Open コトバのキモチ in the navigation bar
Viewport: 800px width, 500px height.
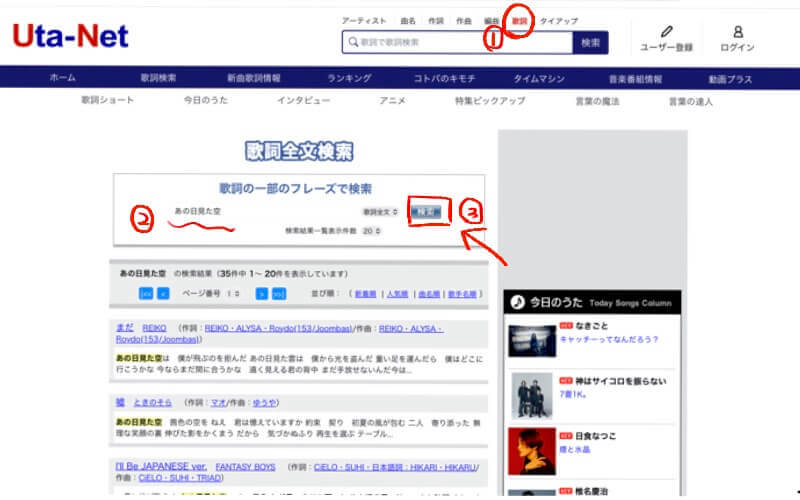[444, 79]
